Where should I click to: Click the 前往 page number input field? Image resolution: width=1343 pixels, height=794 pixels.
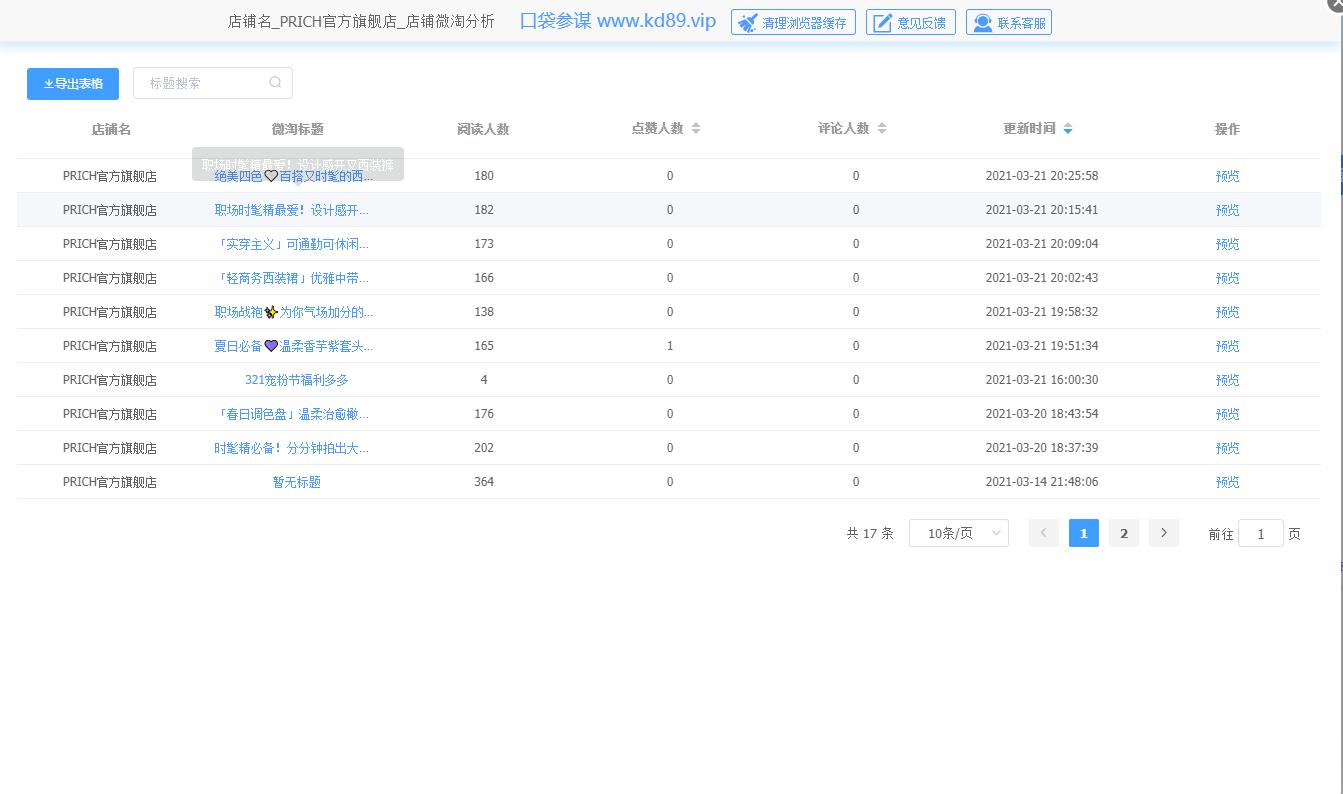click(x=1260, y=533)
